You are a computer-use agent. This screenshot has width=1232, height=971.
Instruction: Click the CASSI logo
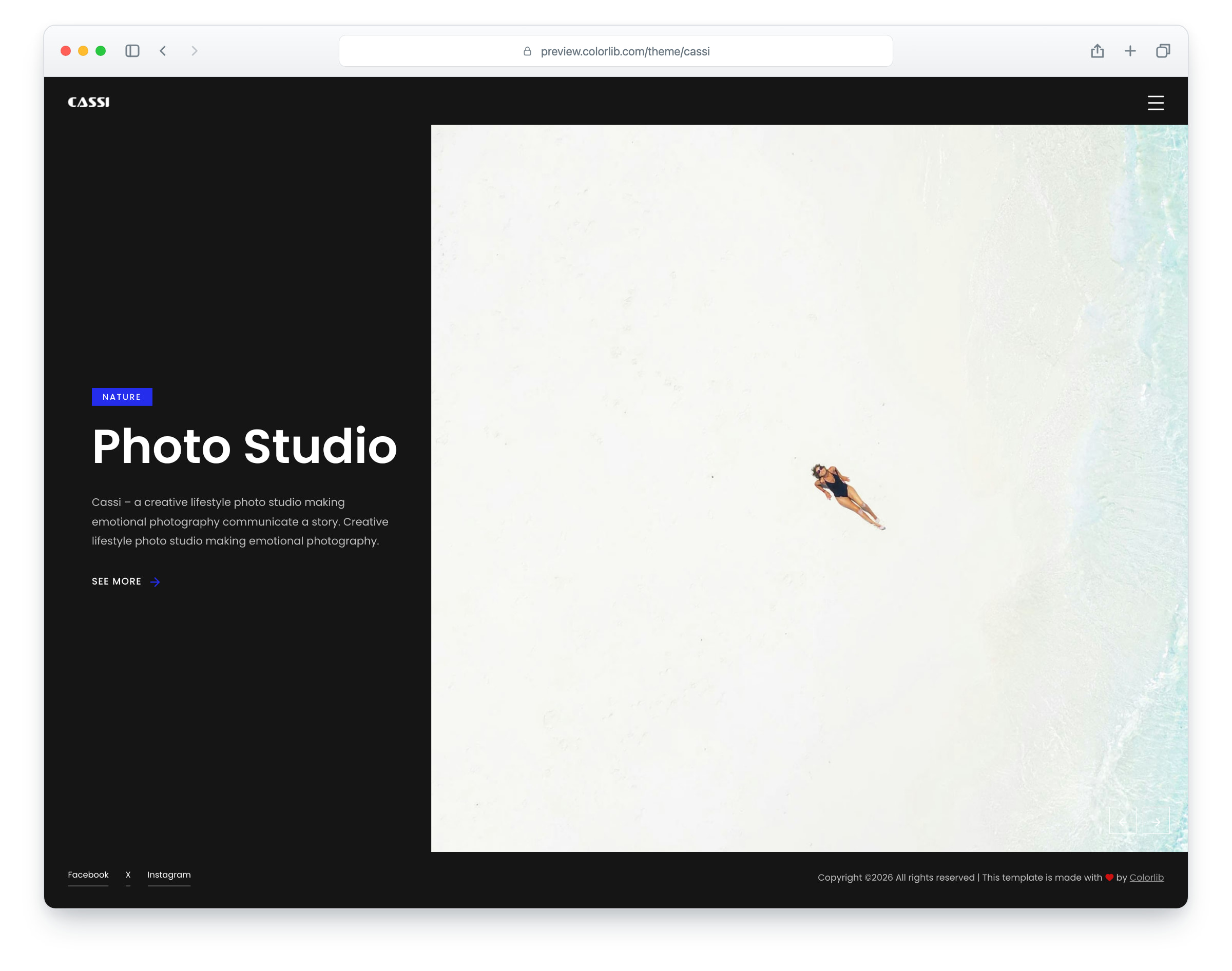[x=89, y=102]
